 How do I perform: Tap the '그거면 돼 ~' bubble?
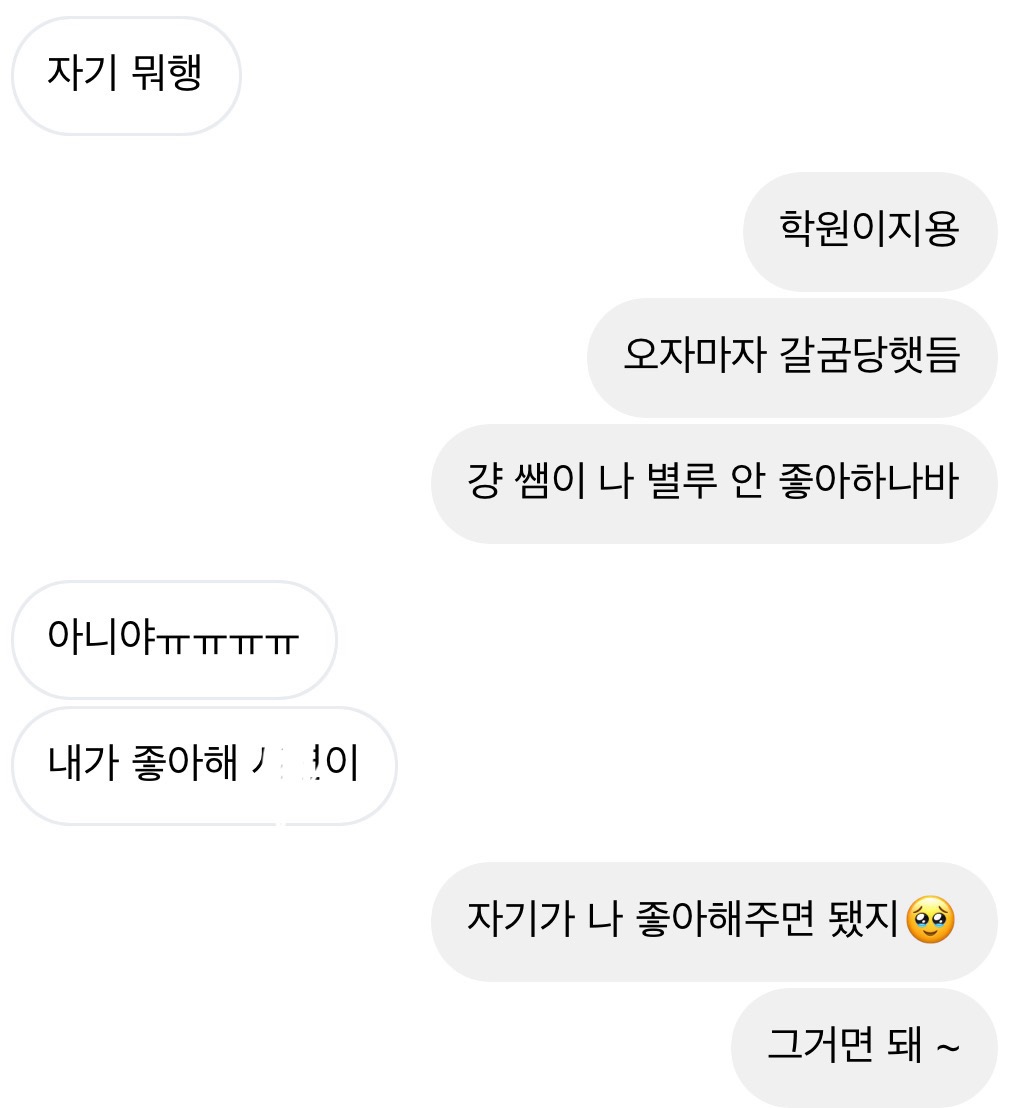point(864,1047)
